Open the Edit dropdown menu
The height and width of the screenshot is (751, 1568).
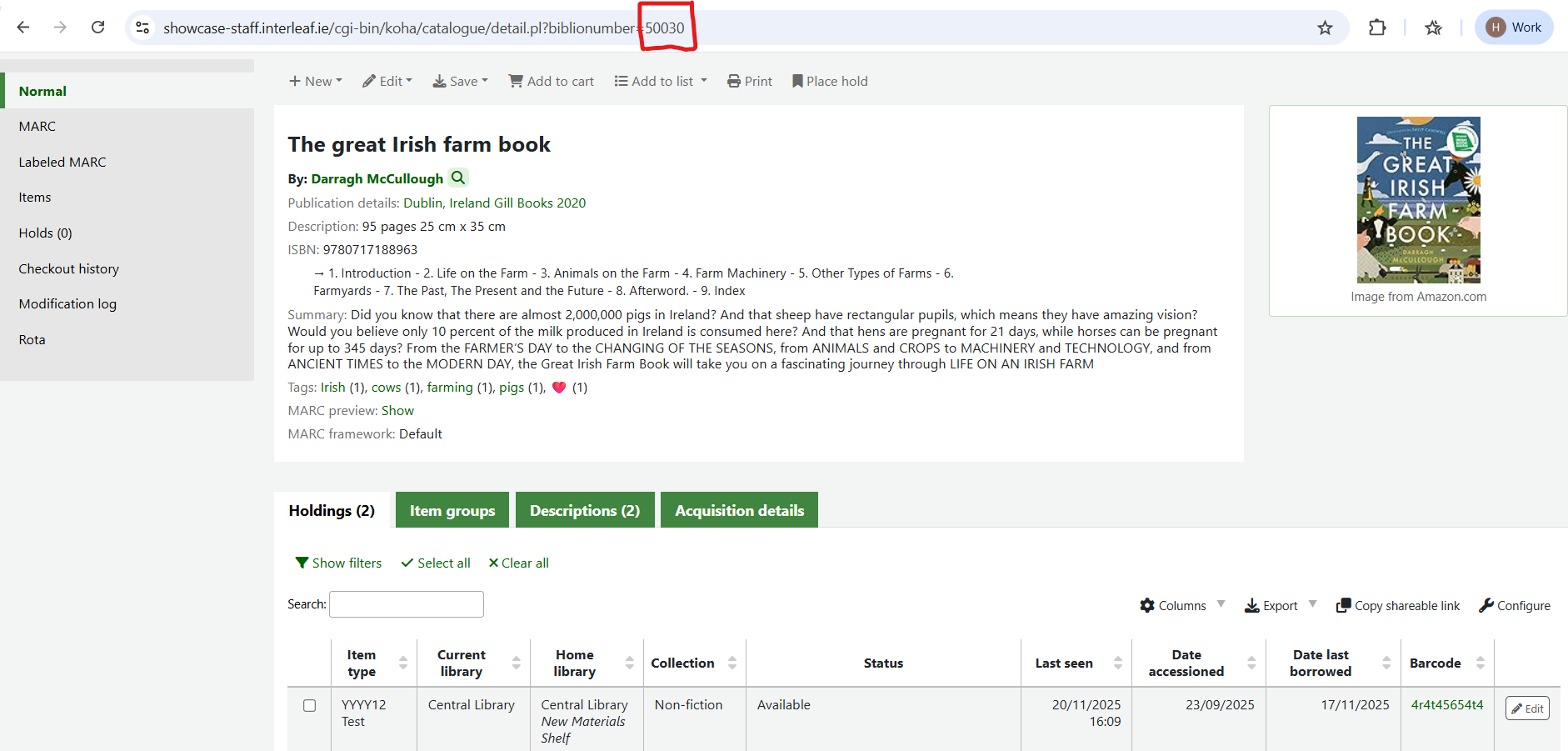(x=387, y=81)
